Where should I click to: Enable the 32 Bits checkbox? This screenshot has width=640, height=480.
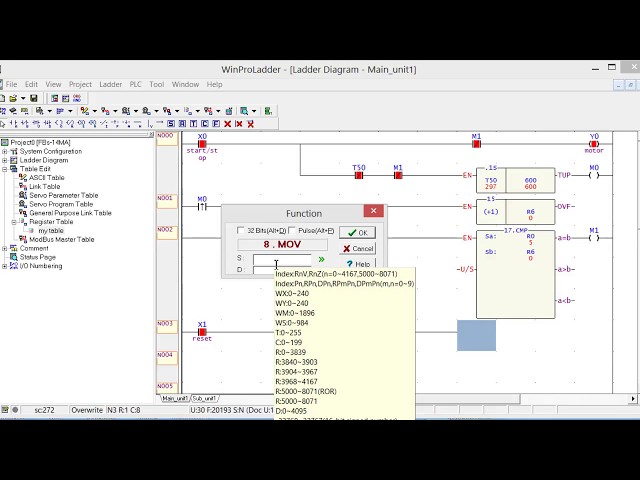coord(241,231)
